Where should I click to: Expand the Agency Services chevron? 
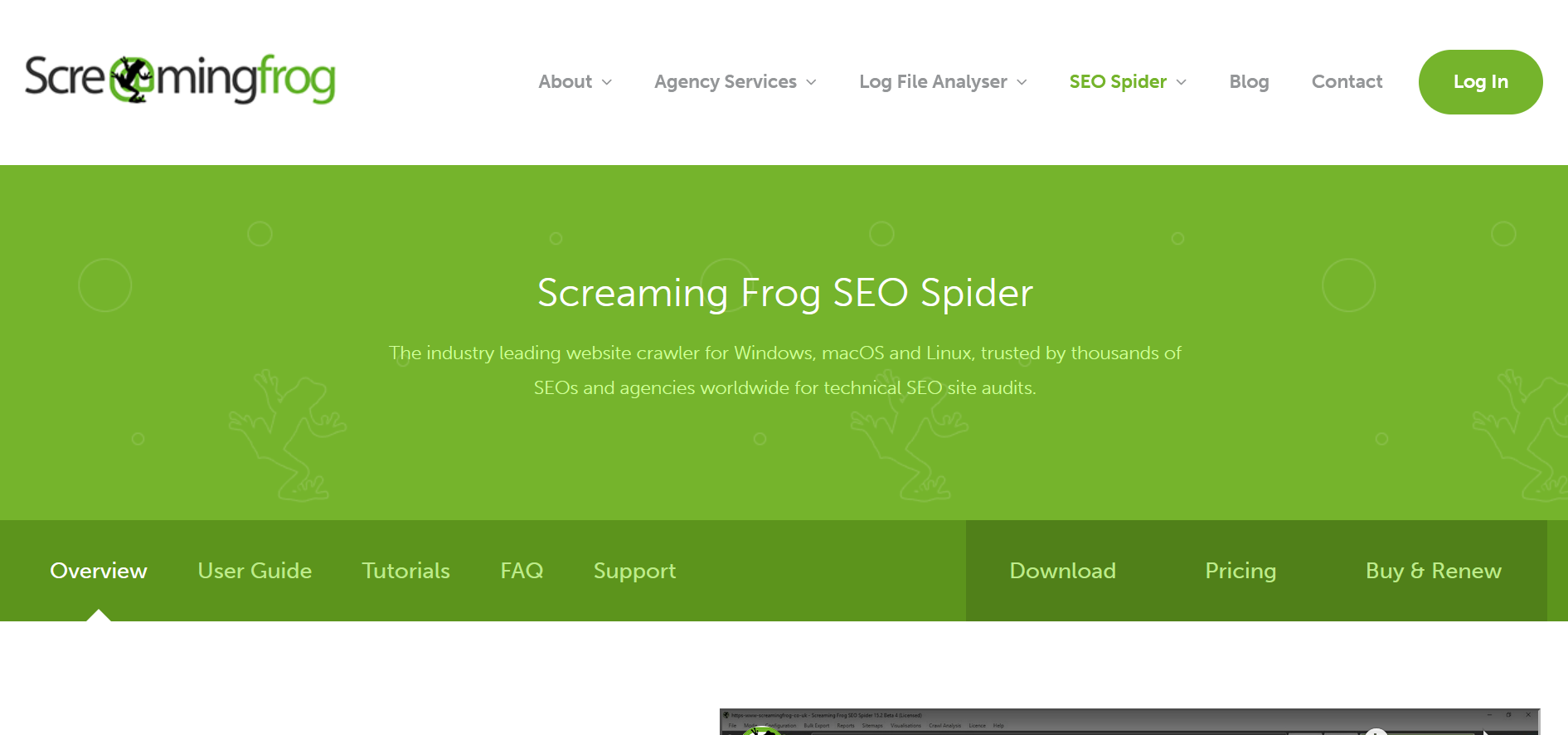(812, 82)
